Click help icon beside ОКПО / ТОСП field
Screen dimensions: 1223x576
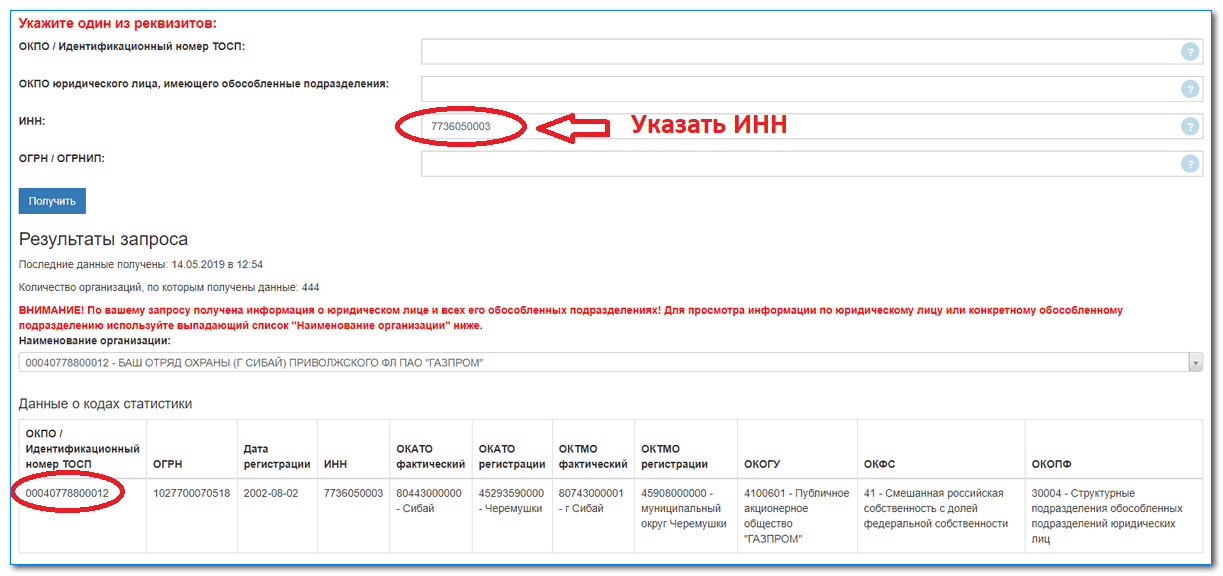tap(1189, 52)
